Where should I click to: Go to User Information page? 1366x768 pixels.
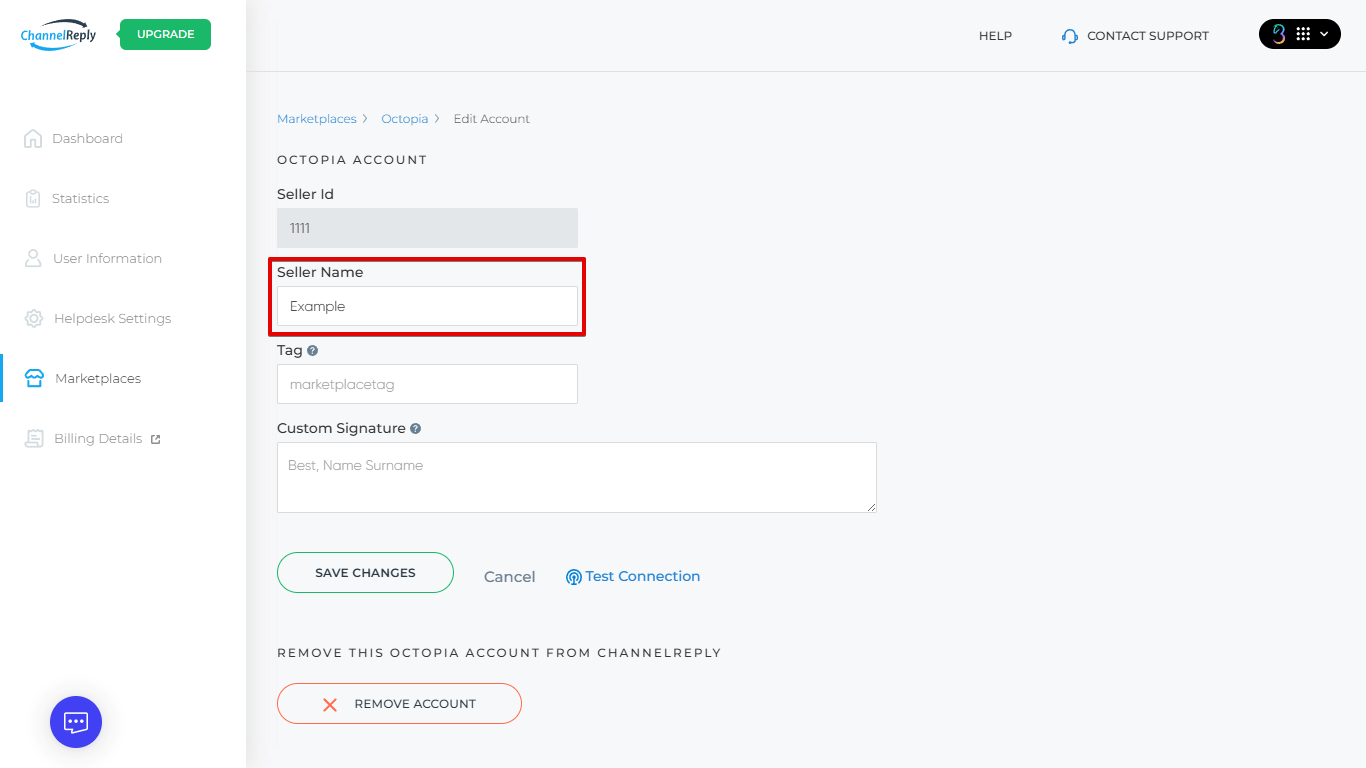point(107,258)
